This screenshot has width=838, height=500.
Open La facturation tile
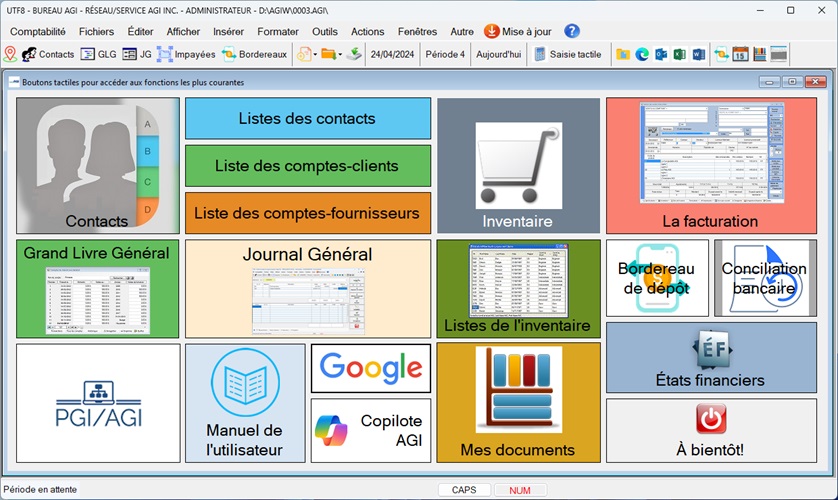(711, 166)
